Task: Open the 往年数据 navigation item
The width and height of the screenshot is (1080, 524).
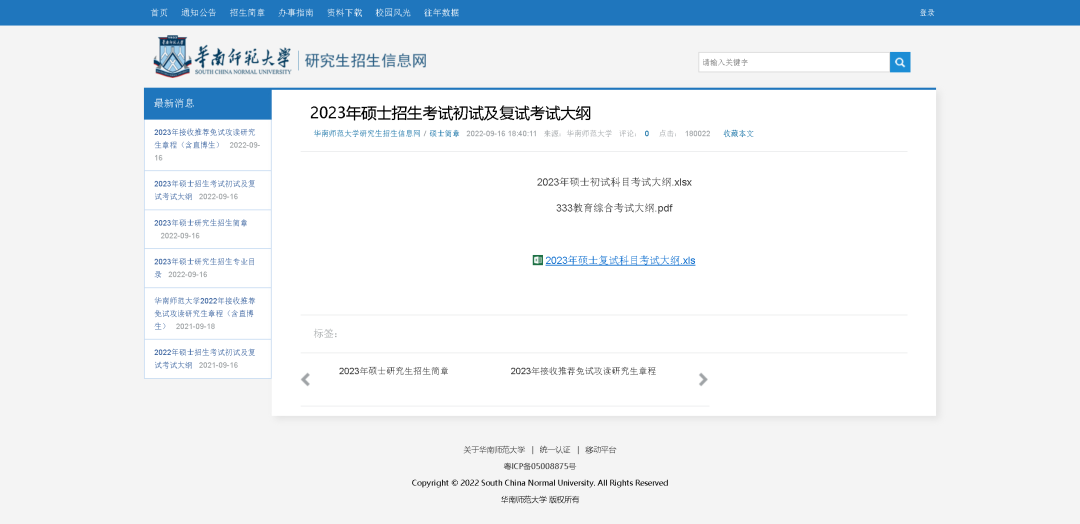Action: [442, 12]
